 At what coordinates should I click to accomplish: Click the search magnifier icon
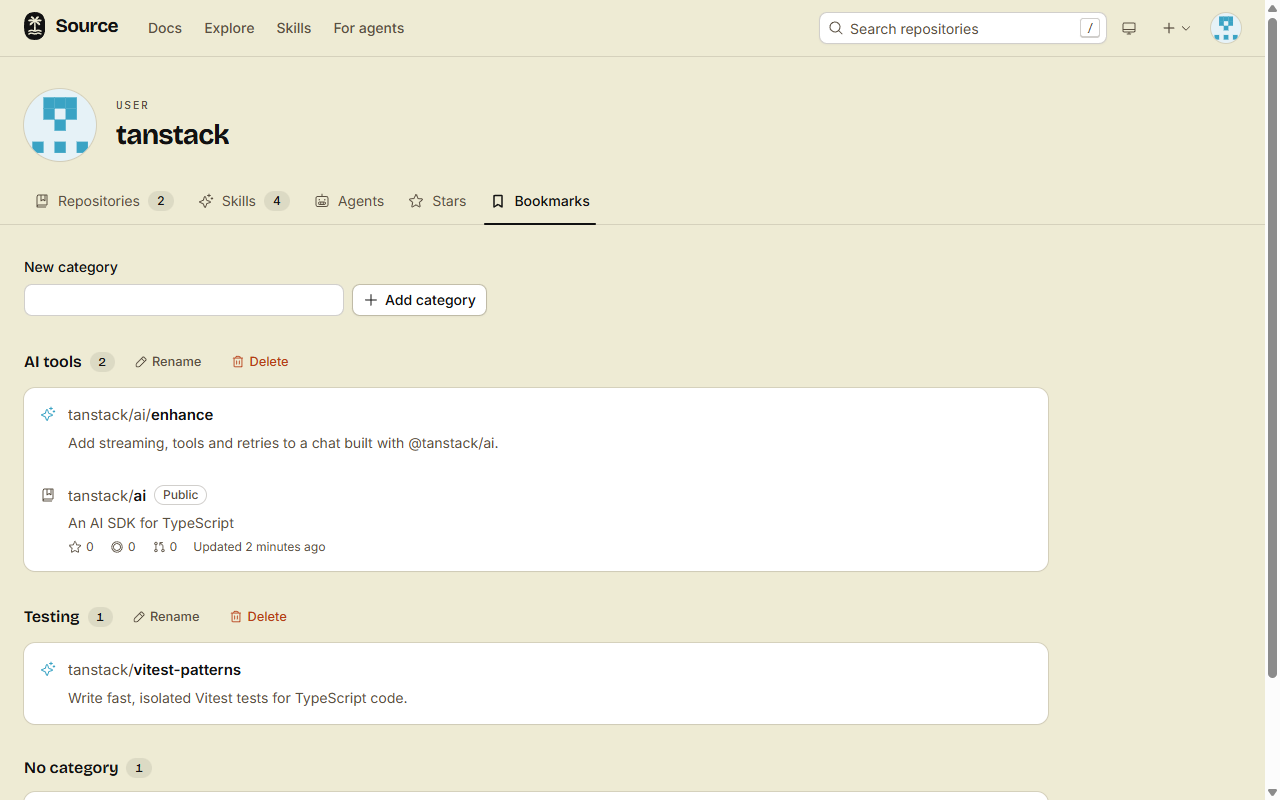coord(836,28)
